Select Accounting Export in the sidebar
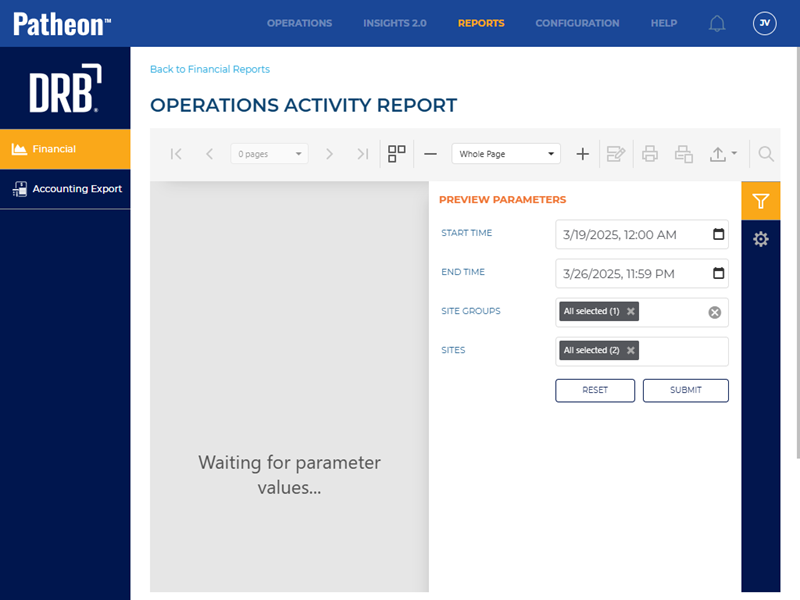This screenshot has width=800, height=600. pyautogui.click(x=66, y=189)
